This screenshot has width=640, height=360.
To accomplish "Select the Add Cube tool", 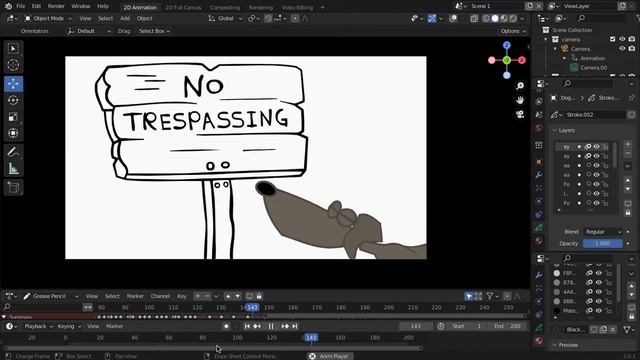I will point(13,187).
